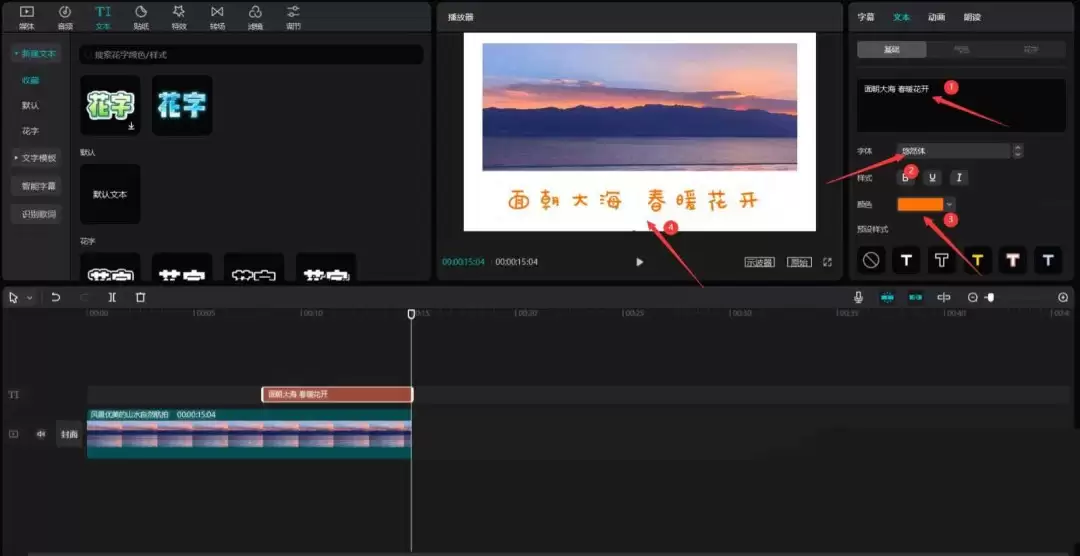Click the undo arrow in timeline toolbar

coord(56,298)
